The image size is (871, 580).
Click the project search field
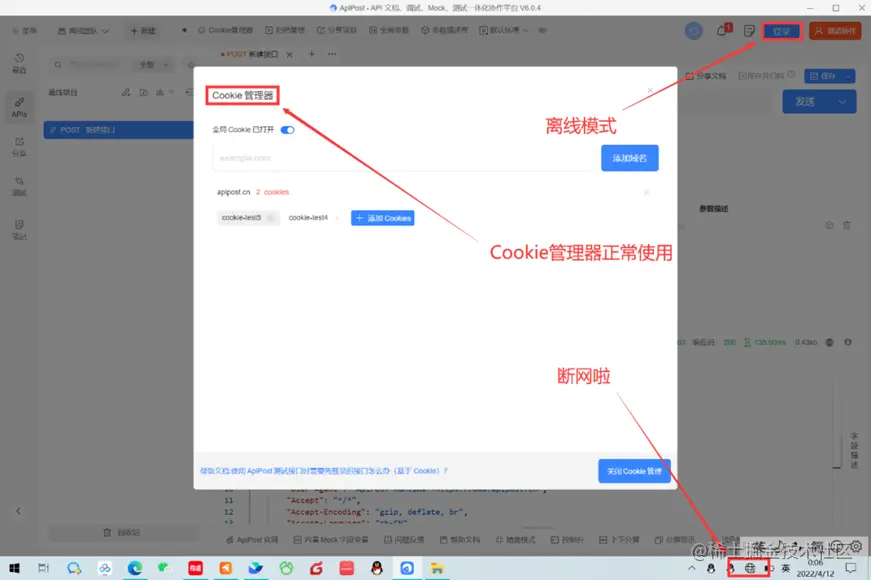[92, 65]
